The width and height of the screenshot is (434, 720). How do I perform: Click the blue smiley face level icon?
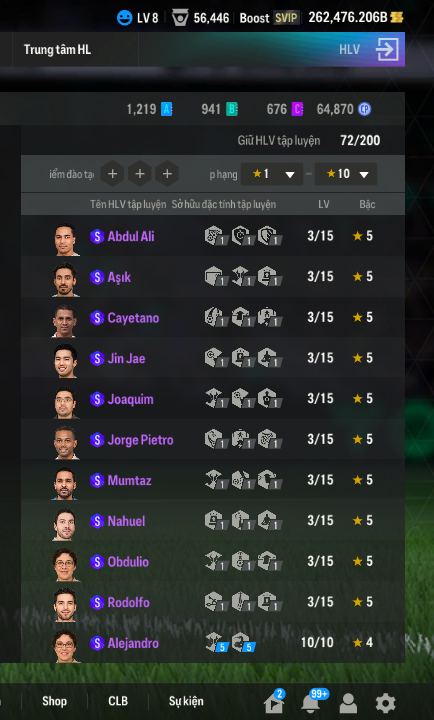124,18
